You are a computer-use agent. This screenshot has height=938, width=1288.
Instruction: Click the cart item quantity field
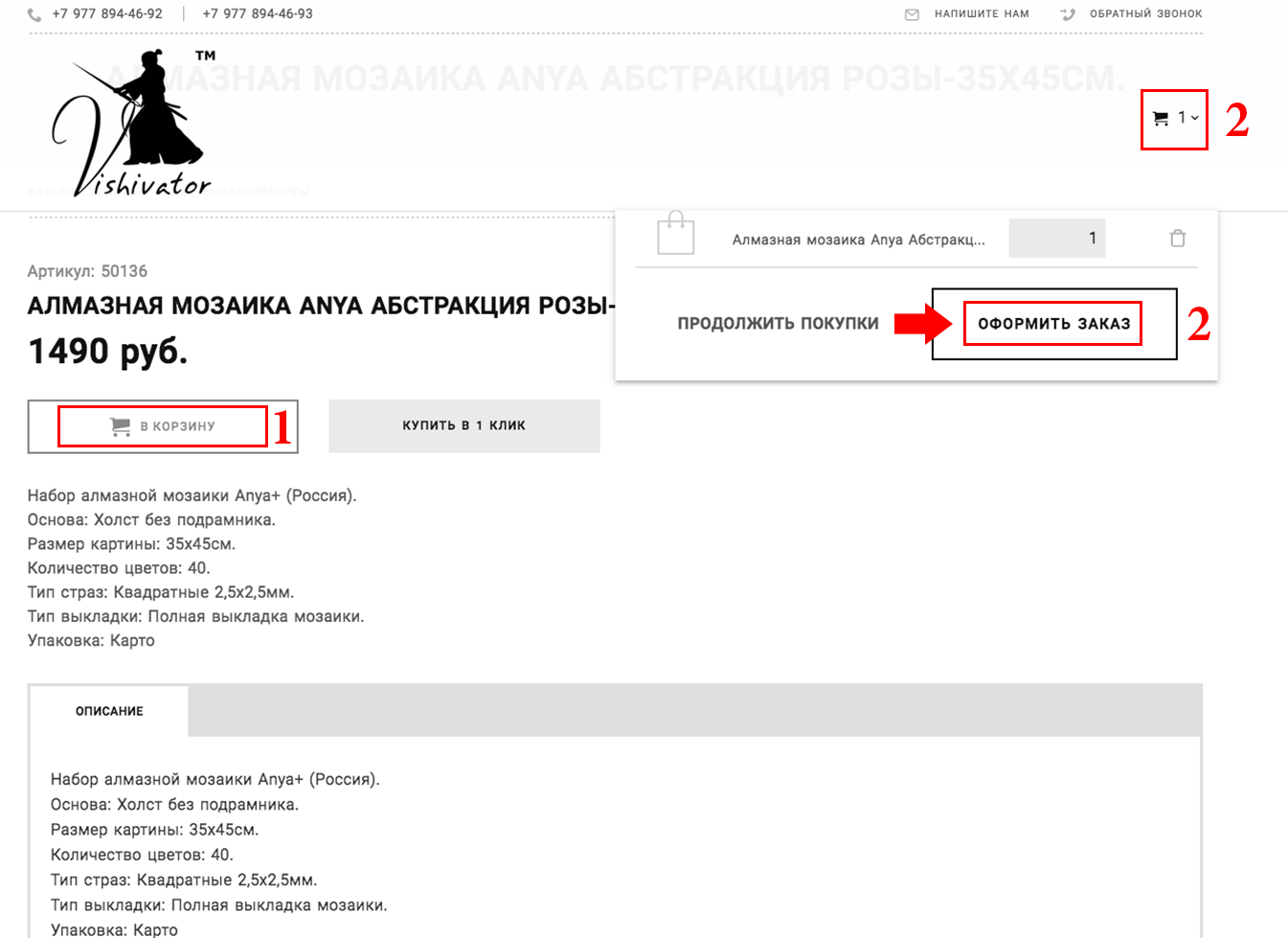pos(1056,239)
